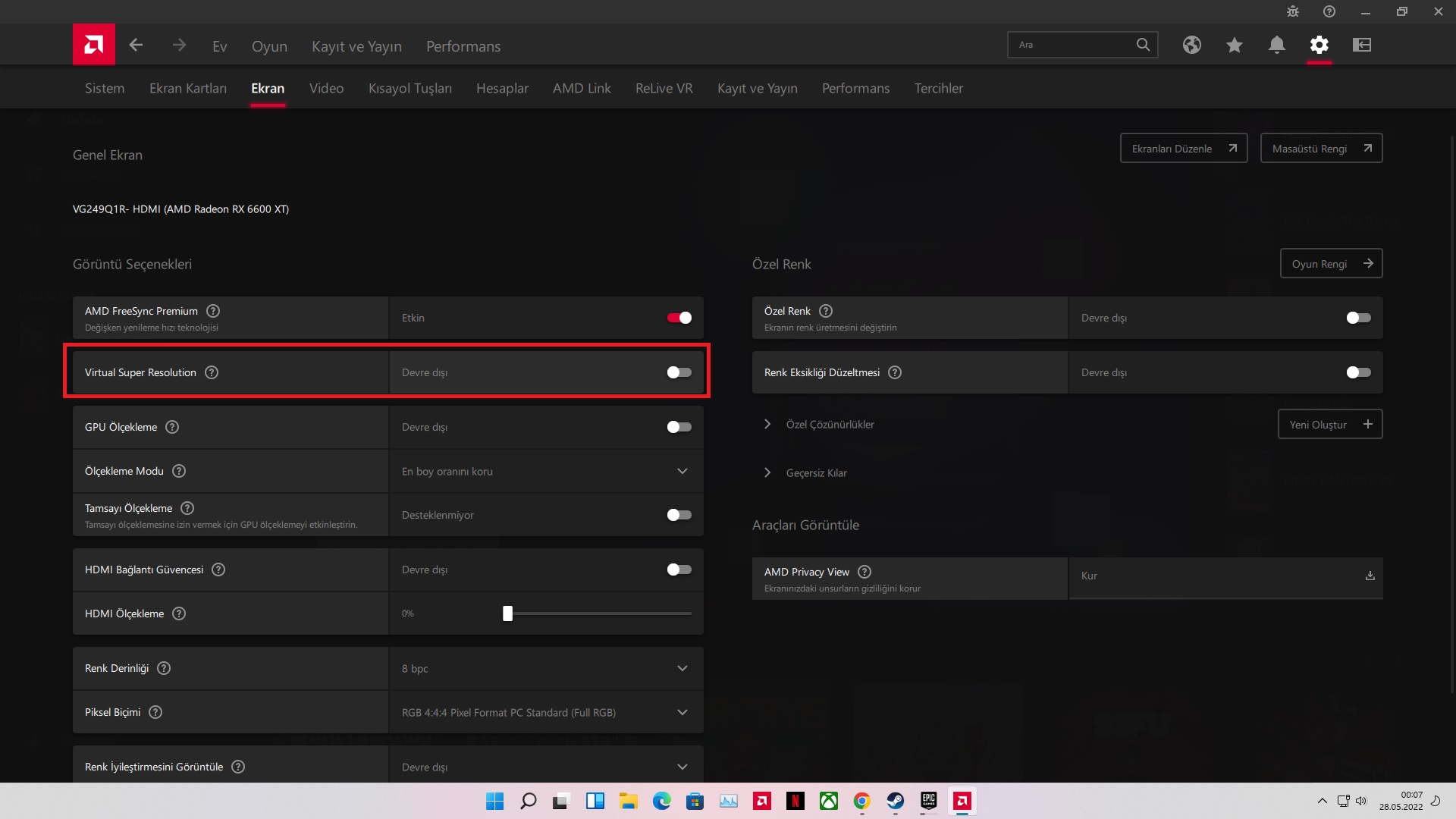Enable the GPU Ölçekleme toggle
Screen dimensions: 1456x819
679,427
